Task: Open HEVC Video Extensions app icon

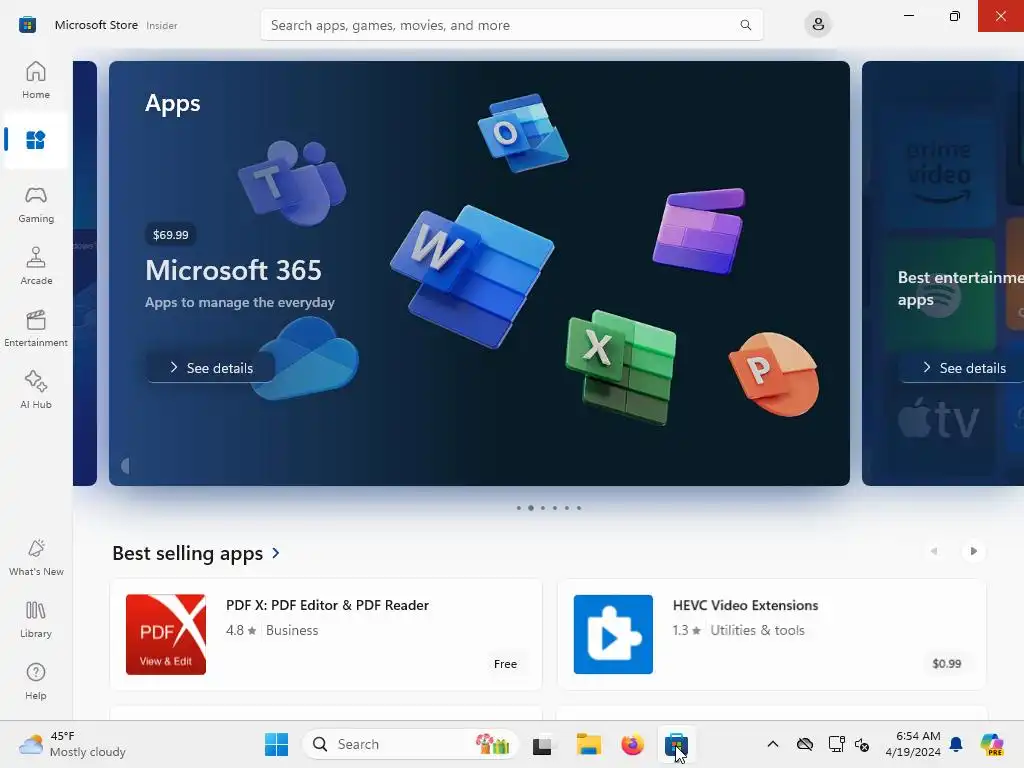Action: click(x=613, y=634)
